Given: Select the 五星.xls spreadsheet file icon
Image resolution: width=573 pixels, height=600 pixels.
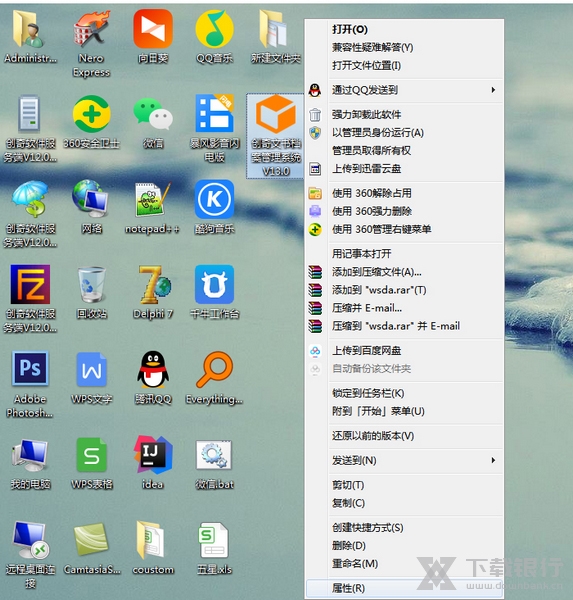Looking at the screenshot, I should tap(214, 548).
